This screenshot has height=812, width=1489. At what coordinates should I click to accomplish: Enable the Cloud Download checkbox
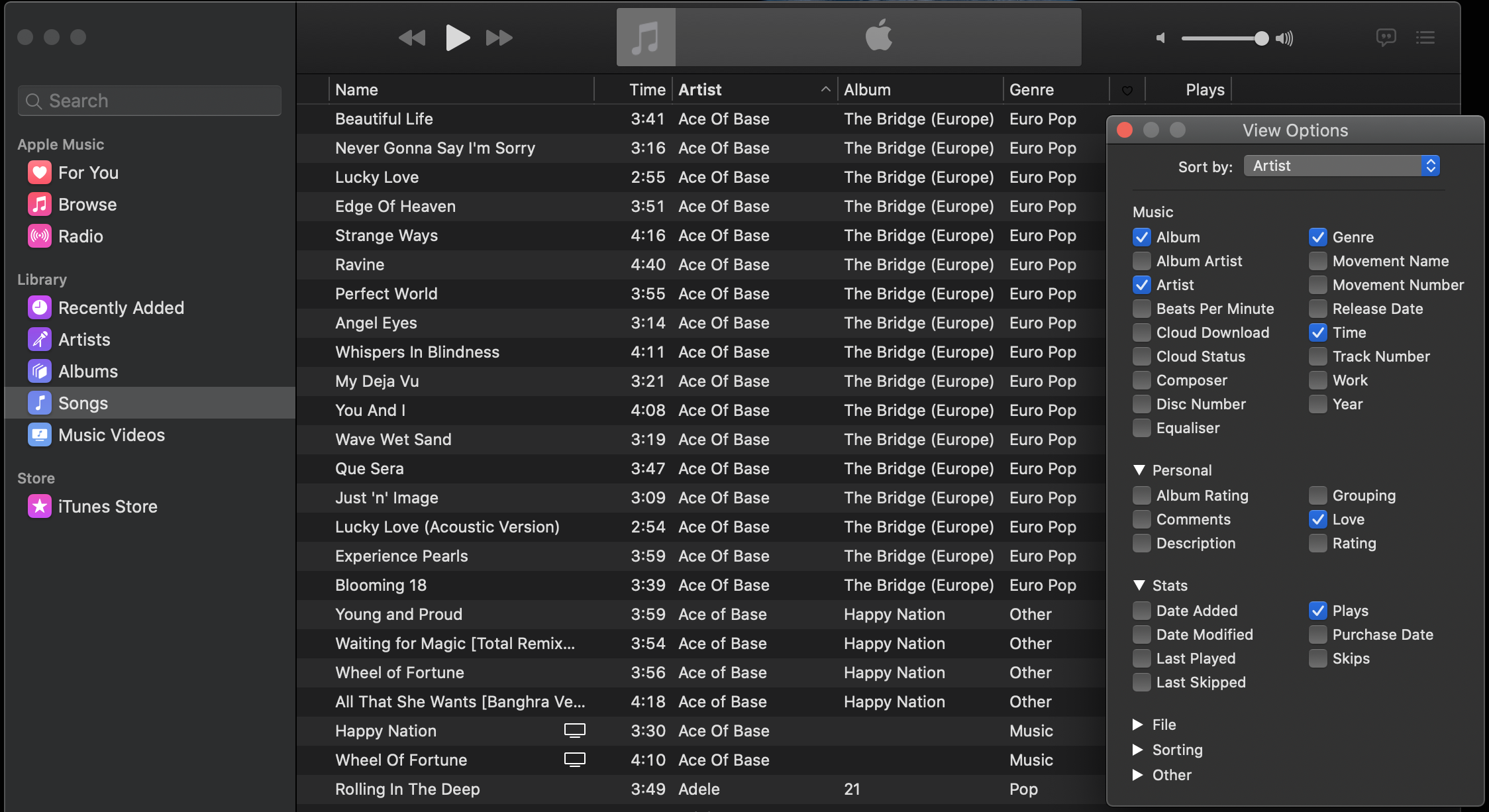point(1142,332)
